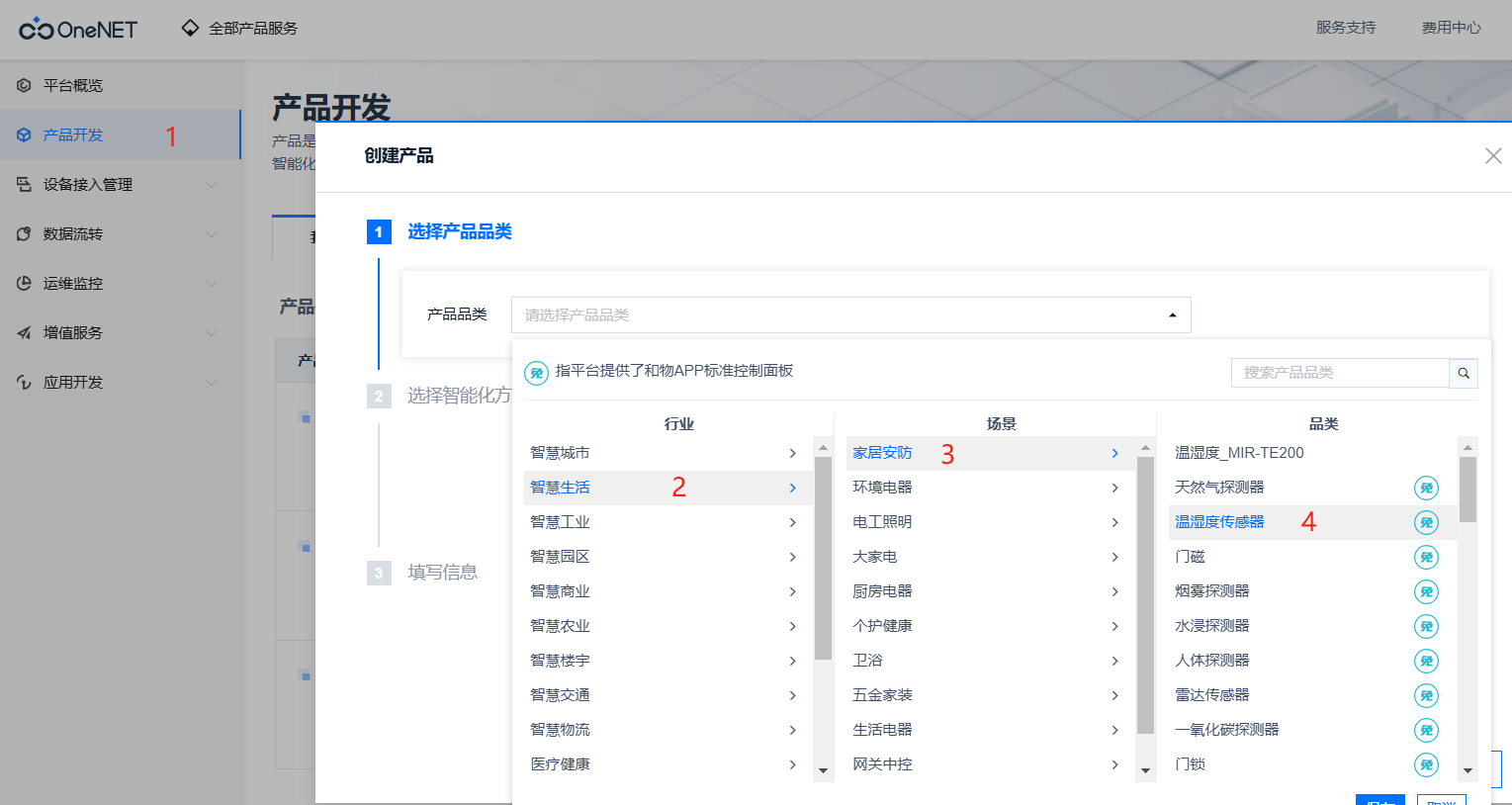1512x805 pixels.
Task: Expand the 智慧城市 industry arrow
Action: 792,453
